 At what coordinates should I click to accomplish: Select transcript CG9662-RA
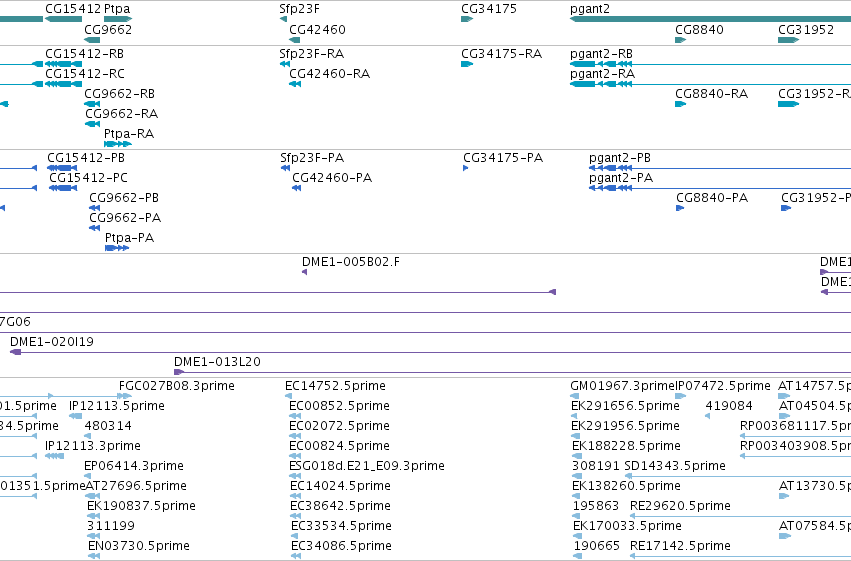[x=92, y=124]
